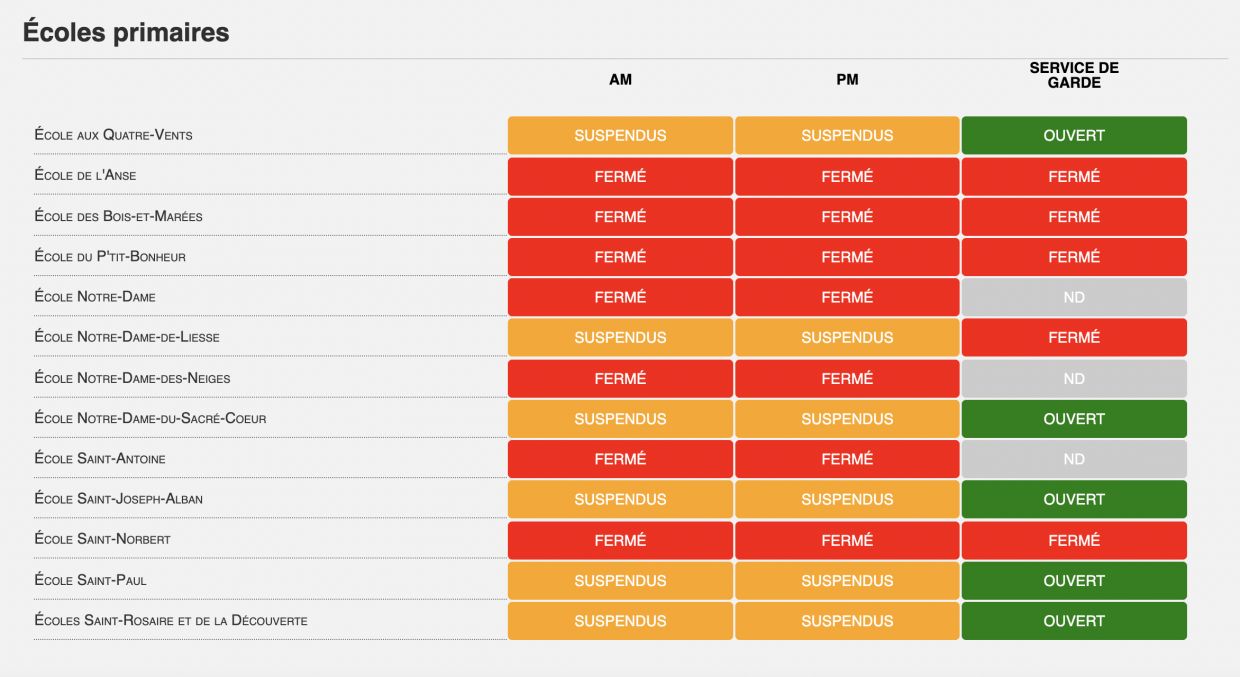The image size is (1240, 677).
Task: Click the Service de garde column header
Action: (x=1074, y=76)
